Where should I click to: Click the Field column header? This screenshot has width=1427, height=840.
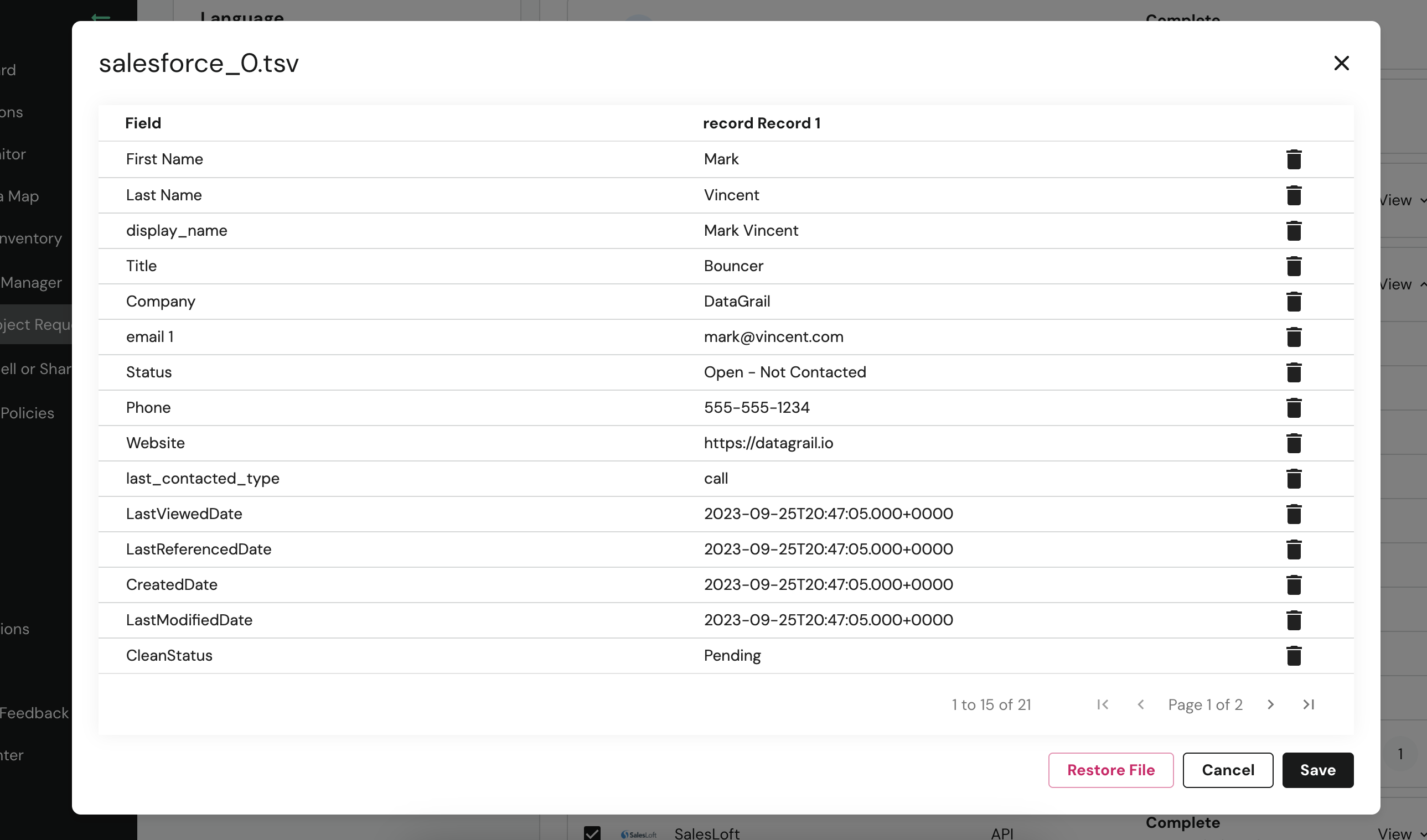coord(143,123)
